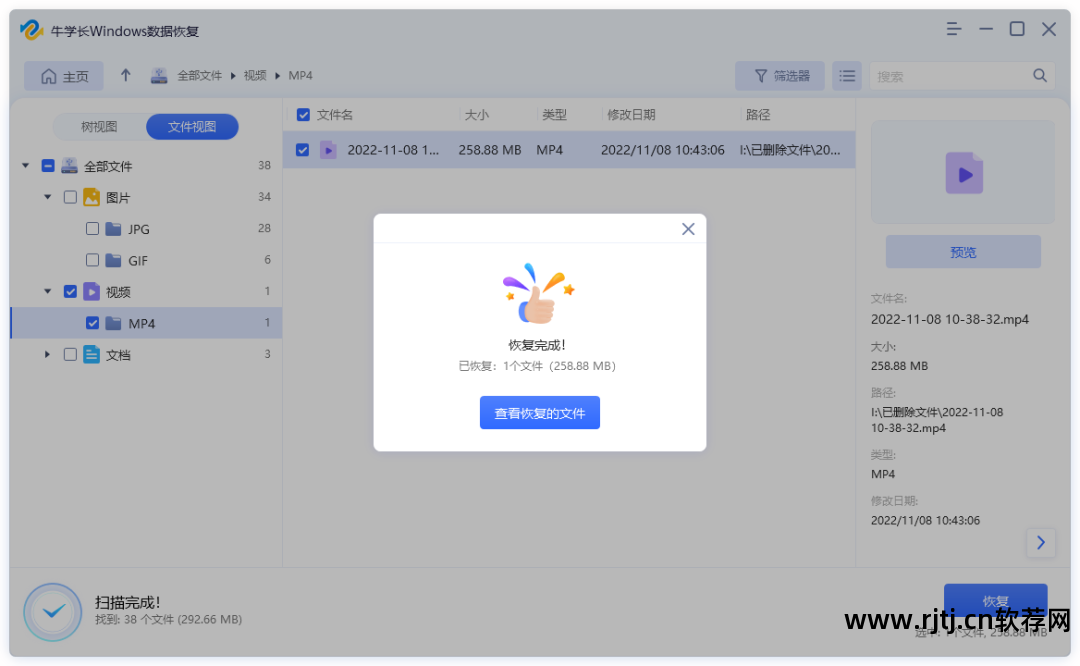Click the list view toggle icon
Screen dimensions: 1080x666
pyautogui.click(x=847, y=76)
